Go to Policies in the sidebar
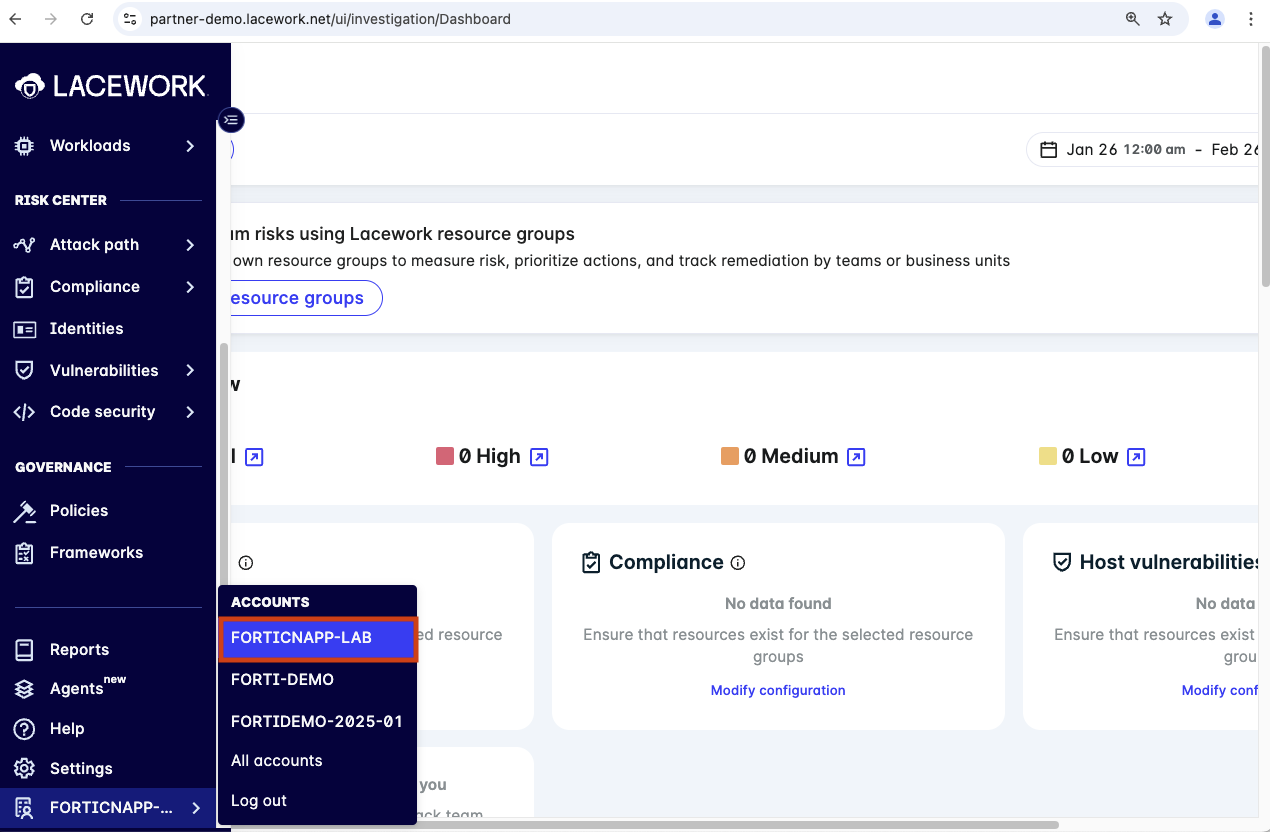The height and width of the screenshot is (832, 1270). [x=79, y=511]
